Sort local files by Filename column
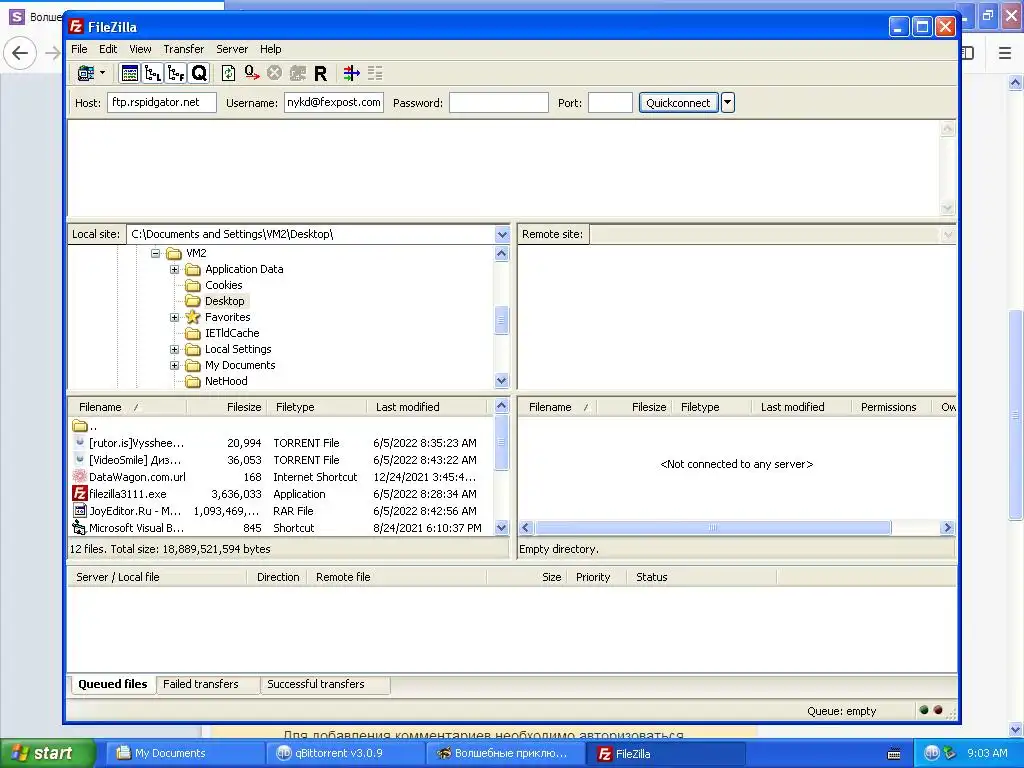 [x=127, y=407]
